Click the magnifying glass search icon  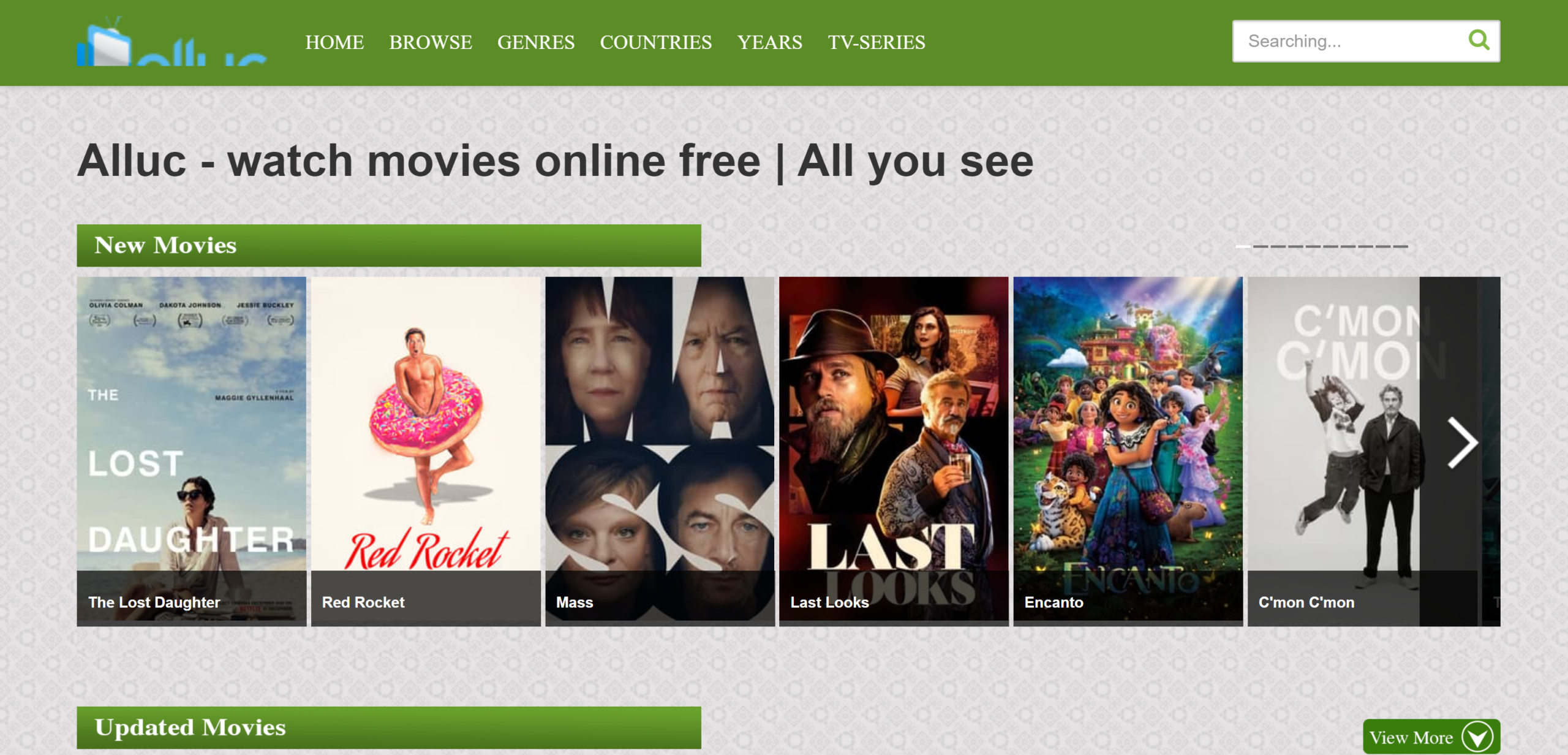coord(1479,40)
